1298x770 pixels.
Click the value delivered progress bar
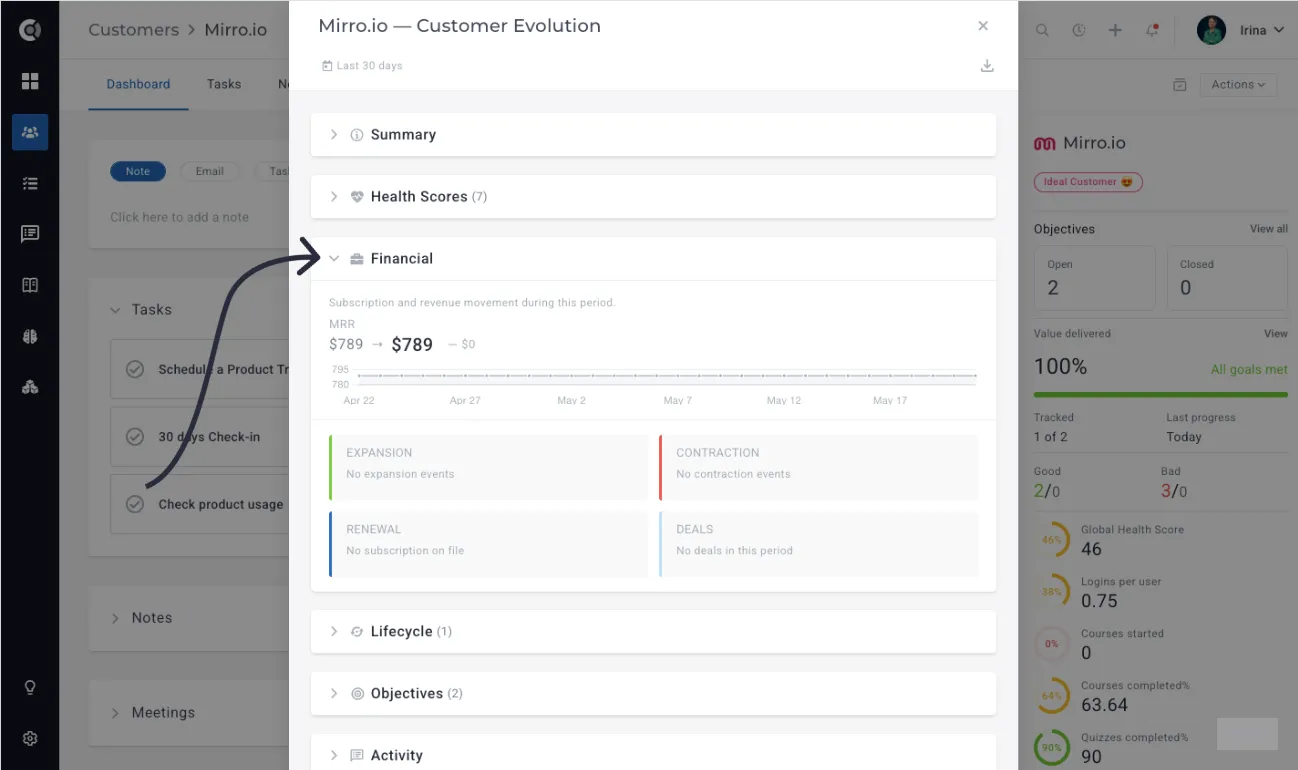[x=1161, y=395]
